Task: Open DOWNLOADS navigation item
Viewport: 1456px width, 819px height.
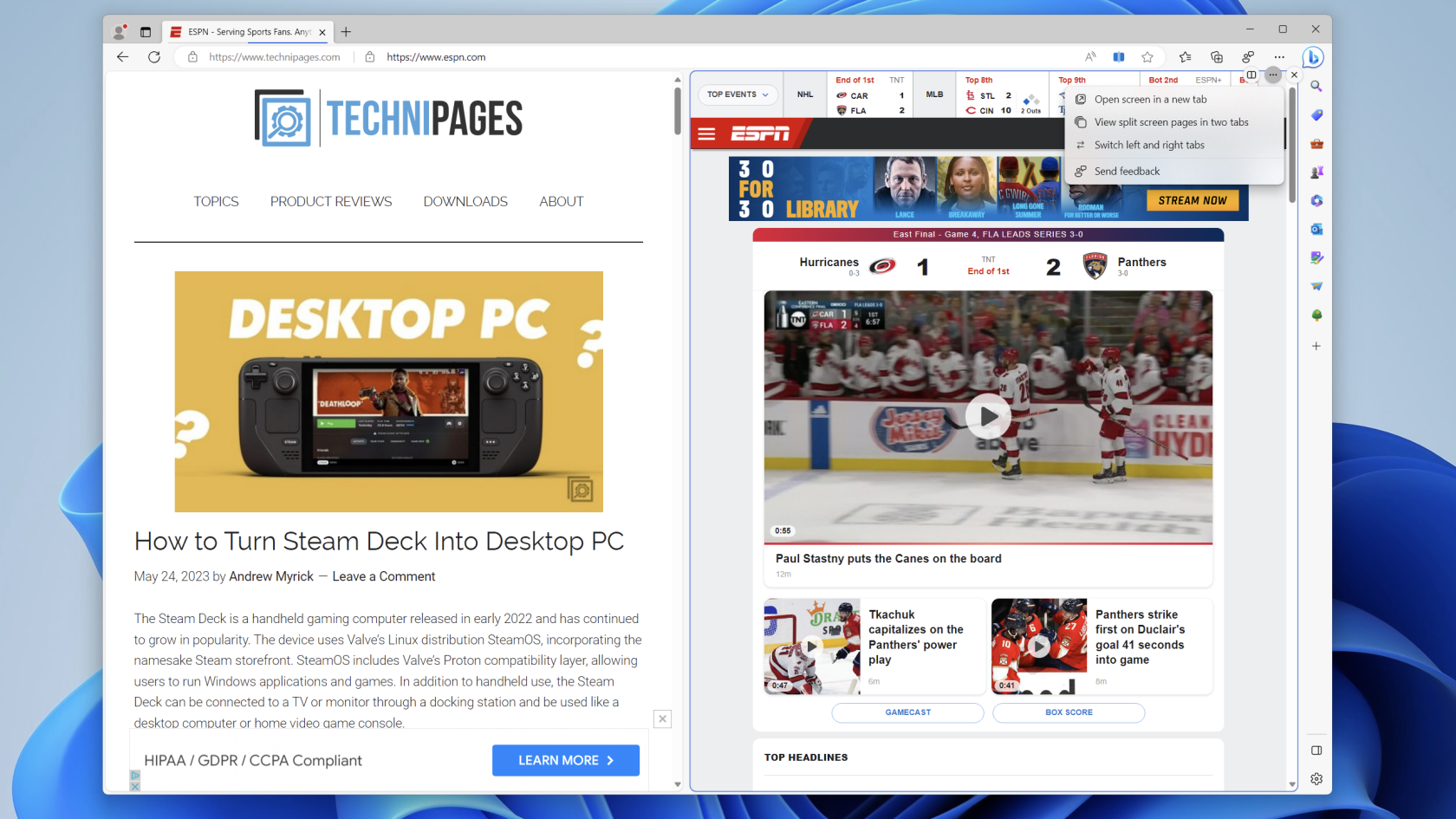Action: (465, 202)
